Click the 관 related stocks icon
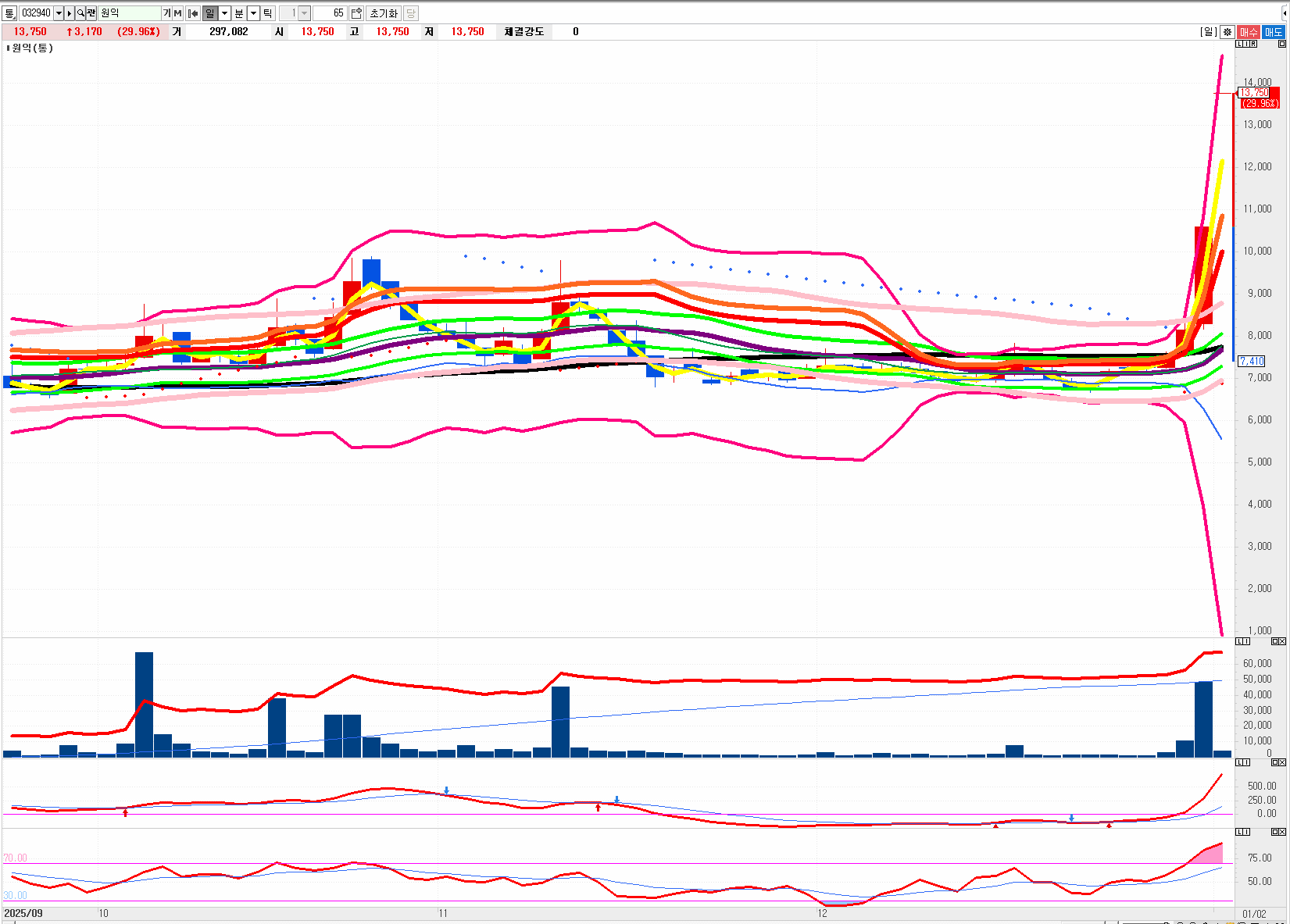 pyautogui.click(x=91, y=13)
